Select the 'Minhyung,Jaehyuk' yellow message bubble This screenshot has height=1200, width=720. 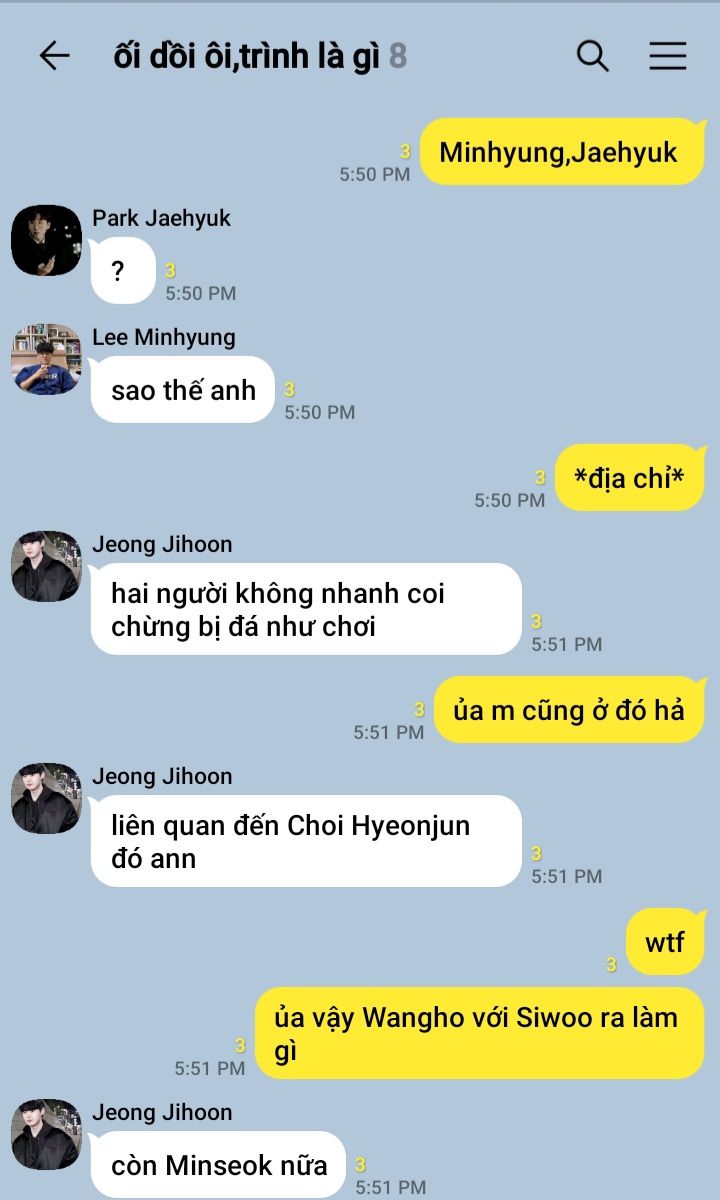(561, 152)
